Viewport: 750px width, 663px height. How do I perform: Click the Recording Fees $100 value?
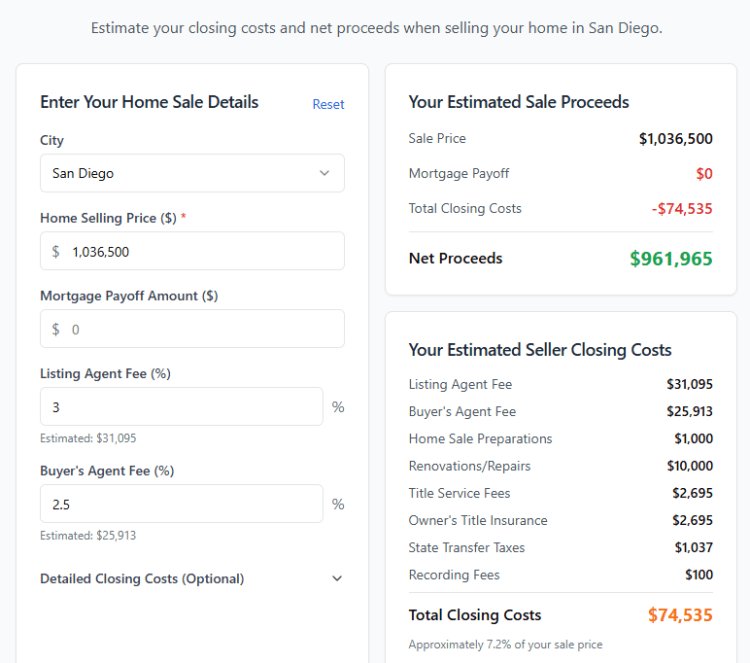[699, 575]
